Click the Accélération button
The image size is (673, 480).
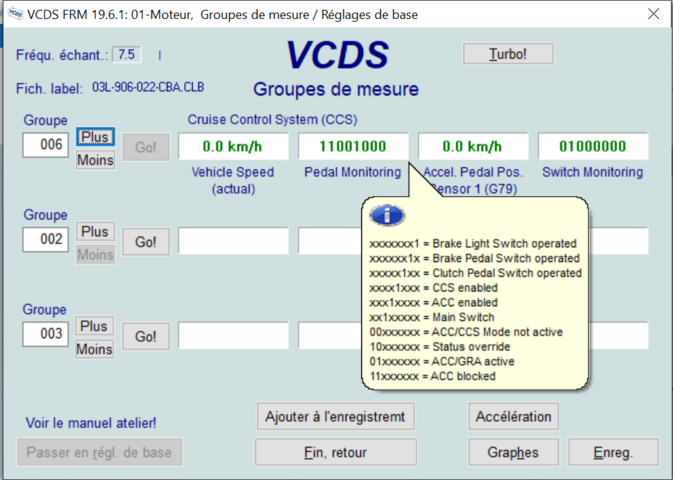click(x=513, y=416)
